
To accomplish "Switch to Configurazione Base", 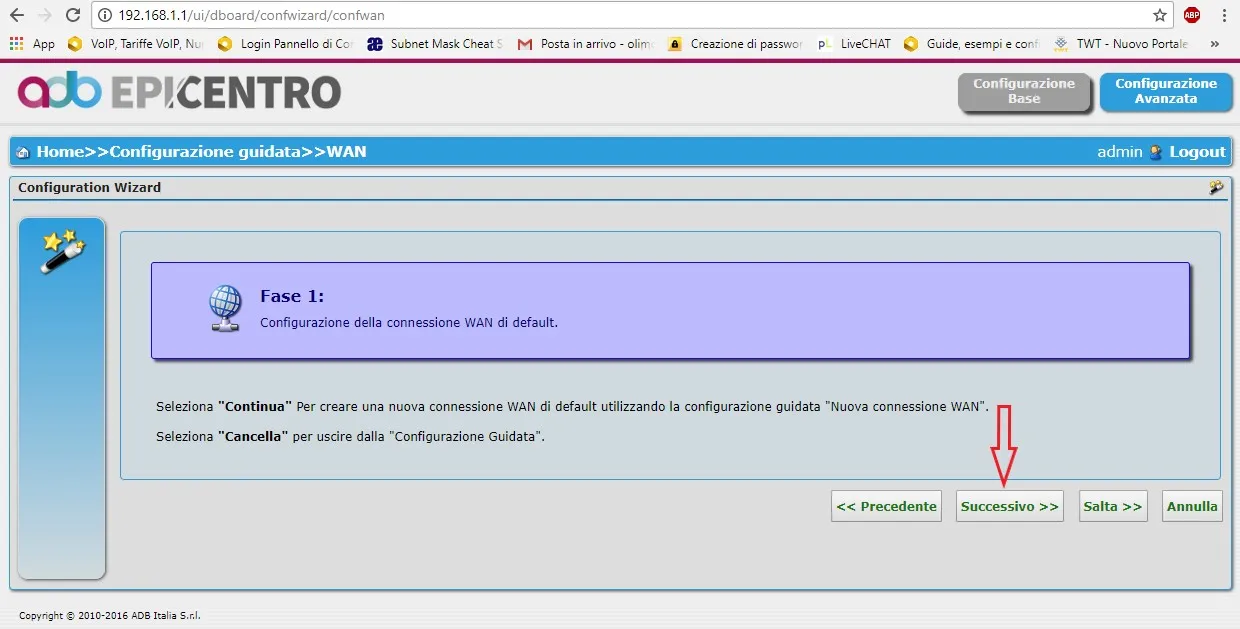I will point(1023,92).
